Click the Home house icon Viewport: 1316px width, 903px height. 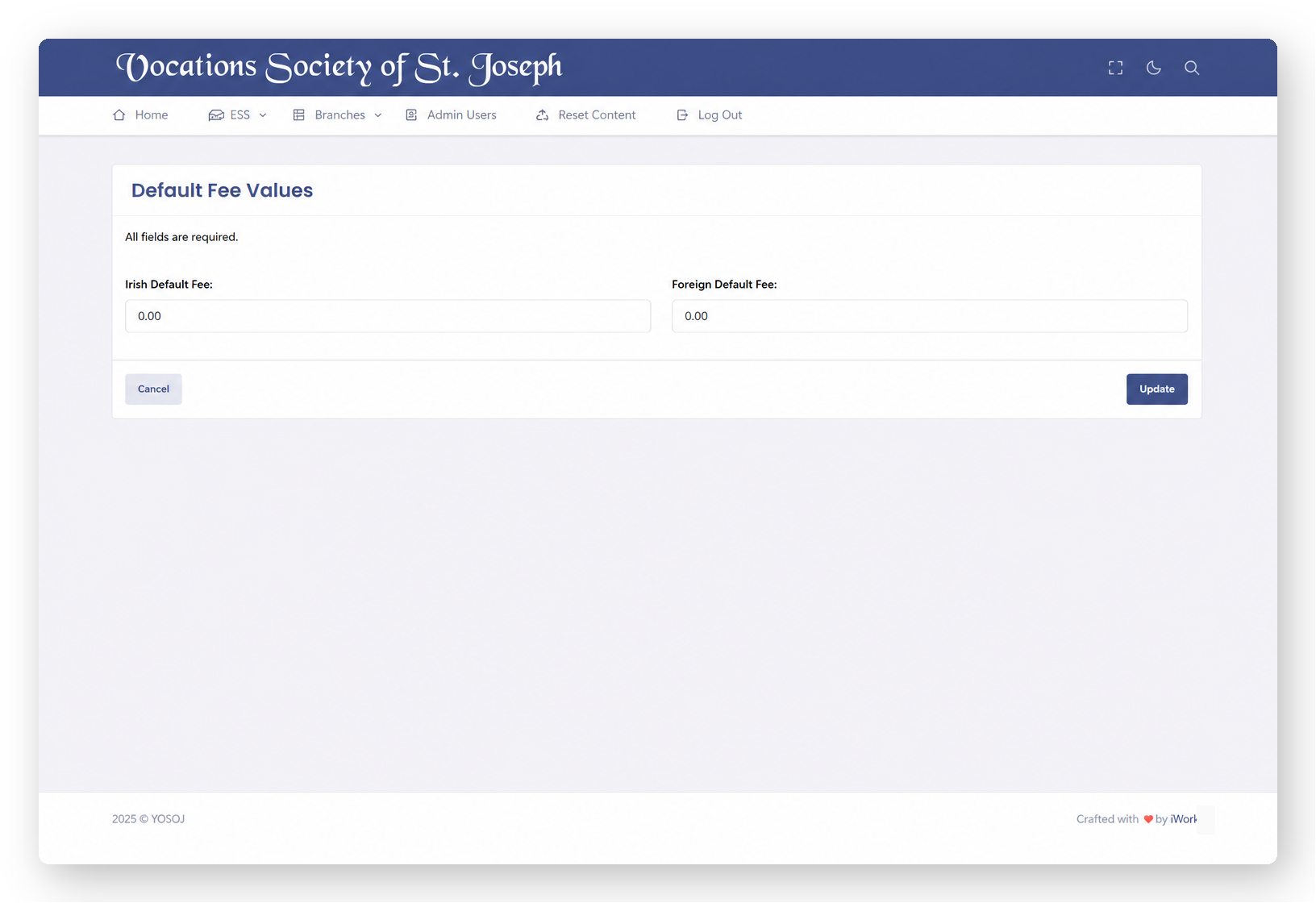(119, 115)
